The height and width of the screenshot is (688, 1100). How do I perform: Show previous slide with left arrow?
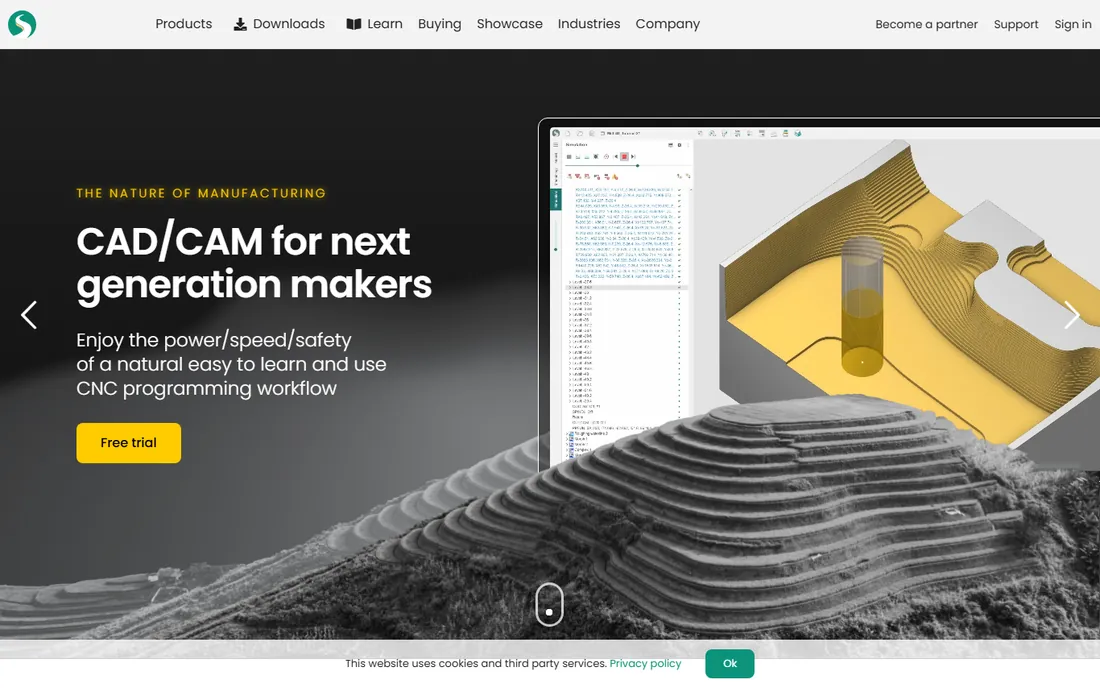pos(29,315)
